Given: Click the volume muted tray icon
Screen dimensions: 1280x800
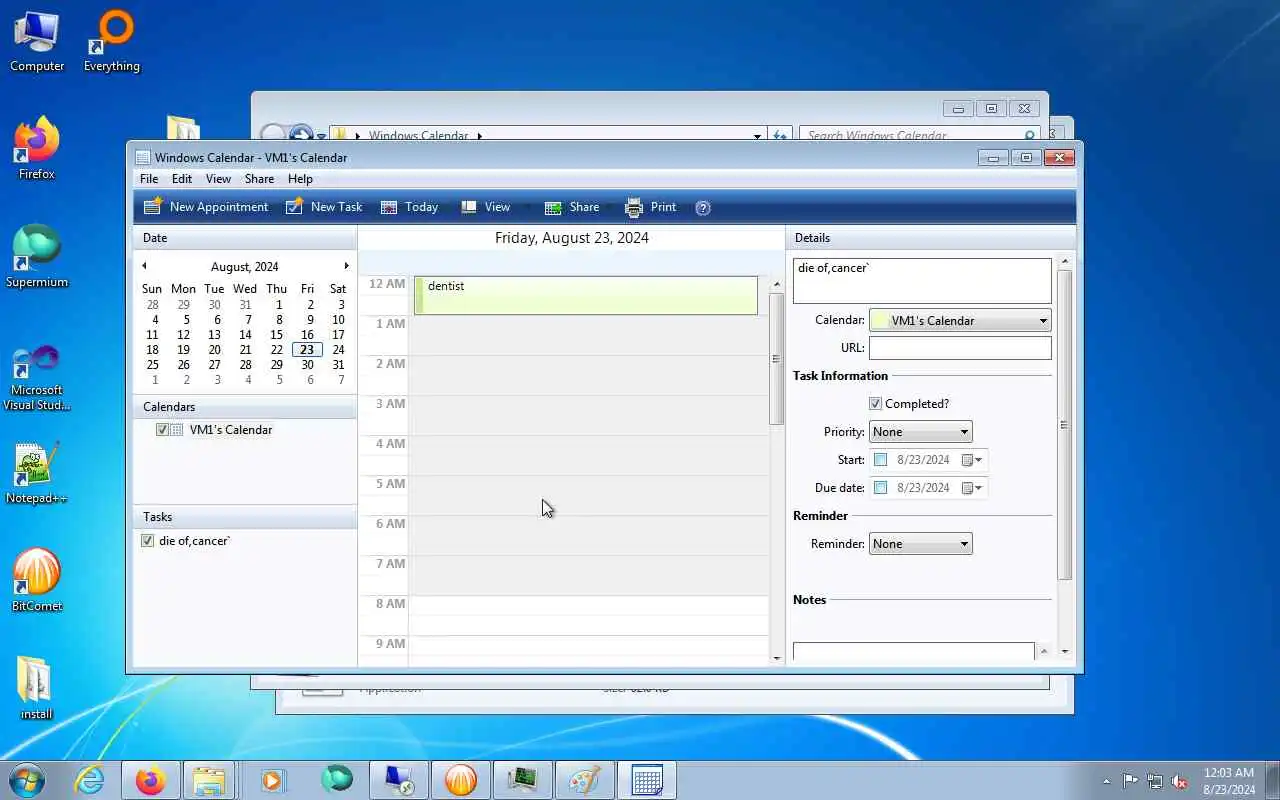Looking at the screenshot, I should coord(1179,781).
